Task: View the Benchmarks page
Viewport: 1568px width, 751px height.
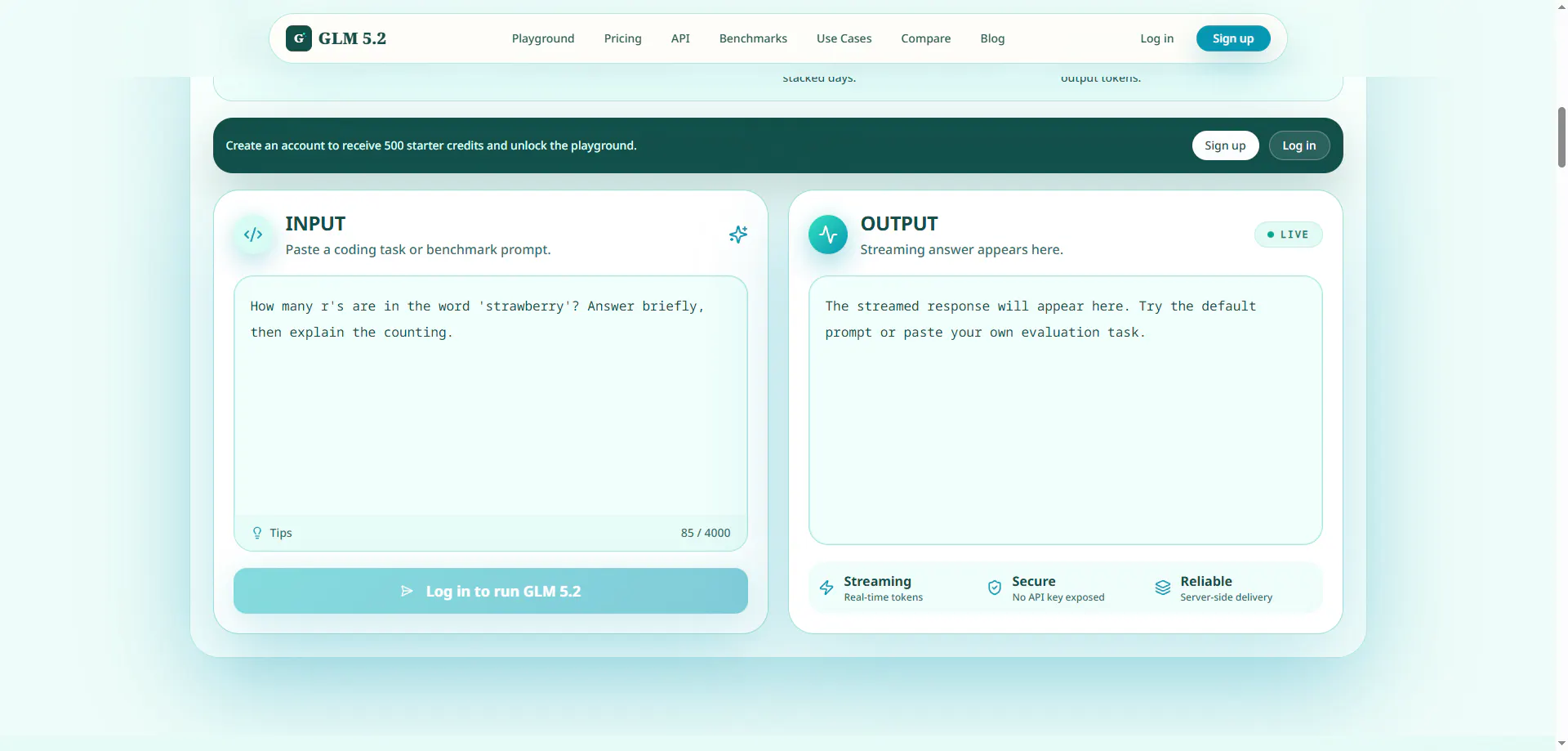Action: coord(753,38)
